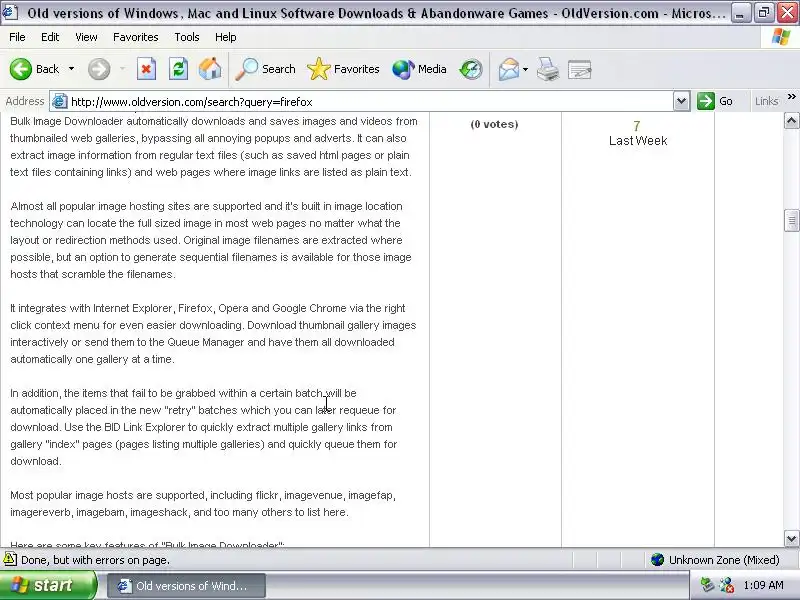Click the paragraph starting "It integrates with Internet Explorer"
Viewport: 800px width, 600px height.
213,334
